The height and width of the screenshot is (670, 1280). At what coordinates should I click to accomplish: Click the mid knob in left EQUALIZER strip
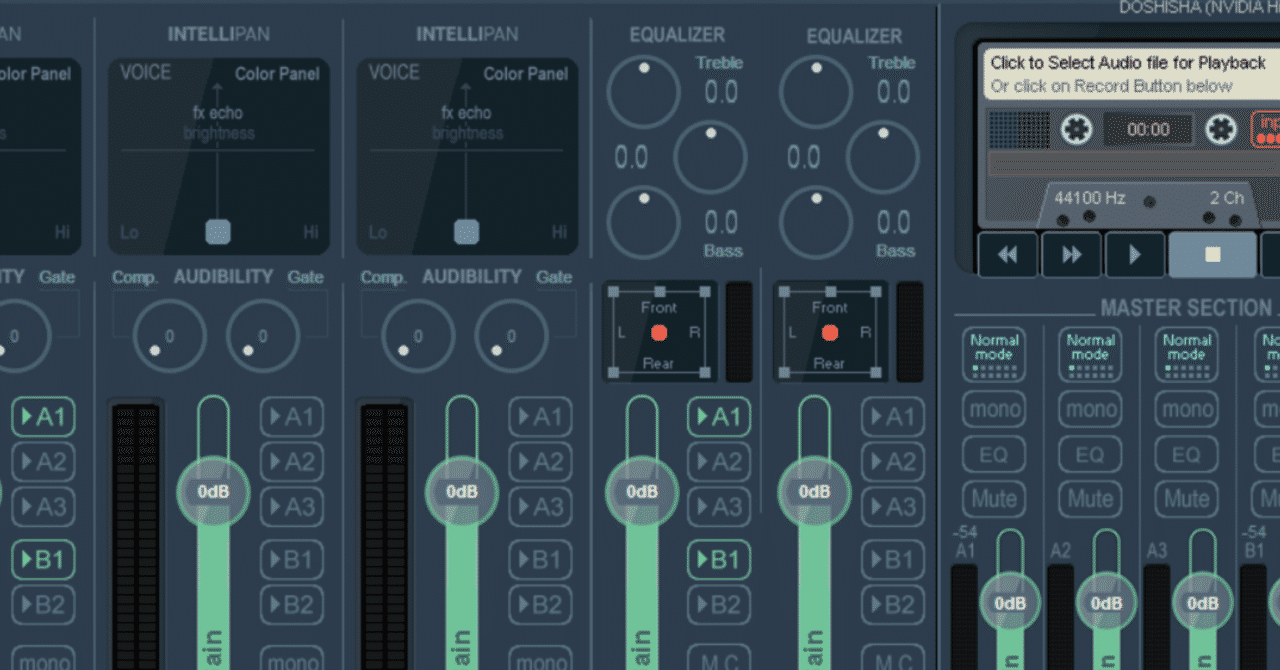coord(710,157)
